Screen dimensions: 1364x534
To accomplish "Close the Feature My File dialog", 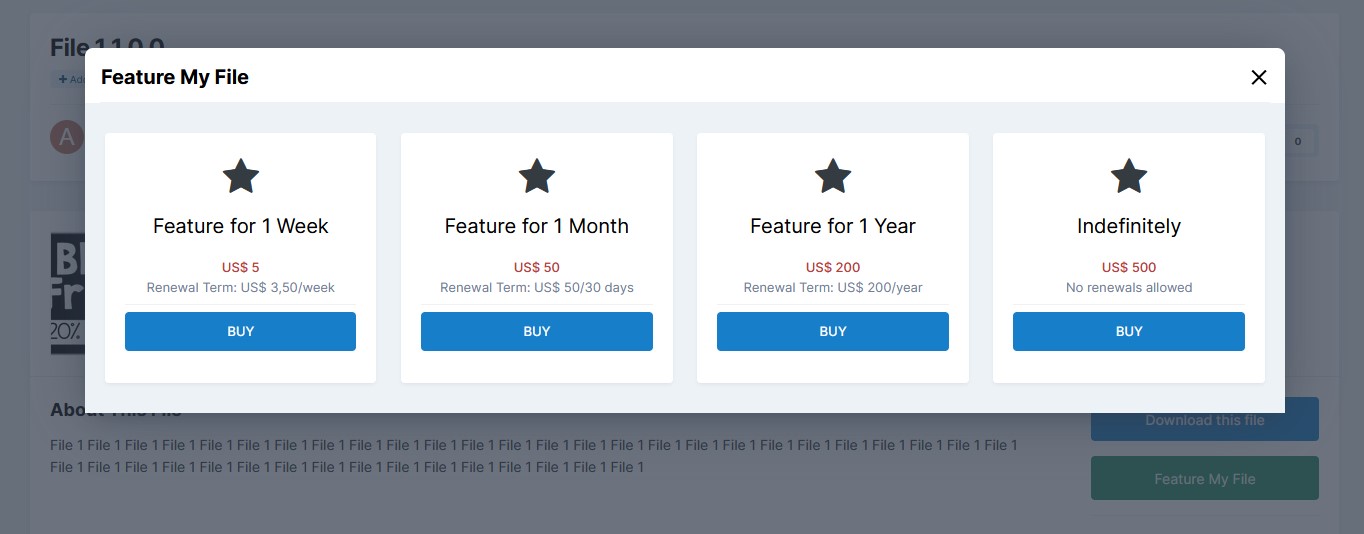I will pos(1258,77).
